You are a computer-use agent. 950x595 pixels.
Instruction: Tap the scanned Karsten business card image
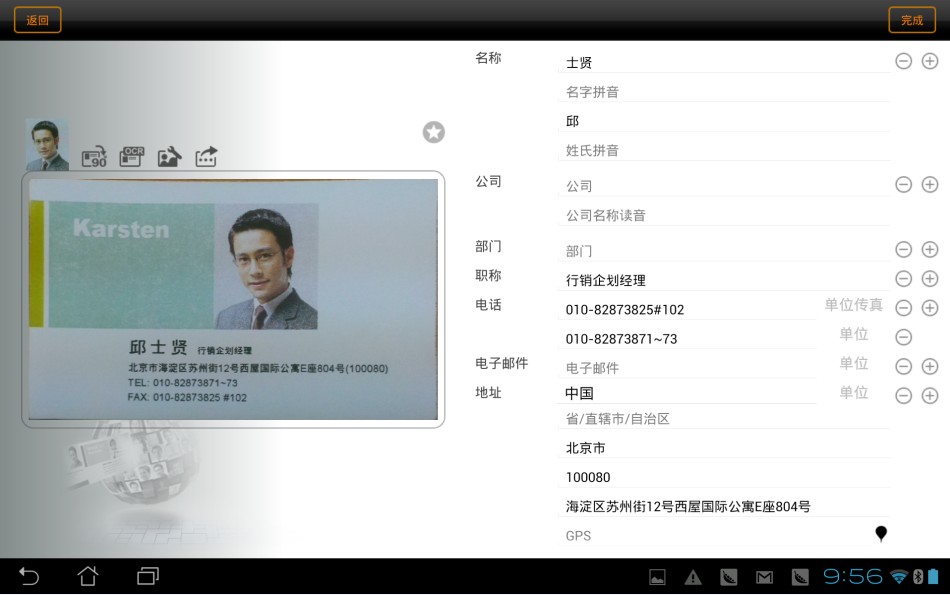233,299
